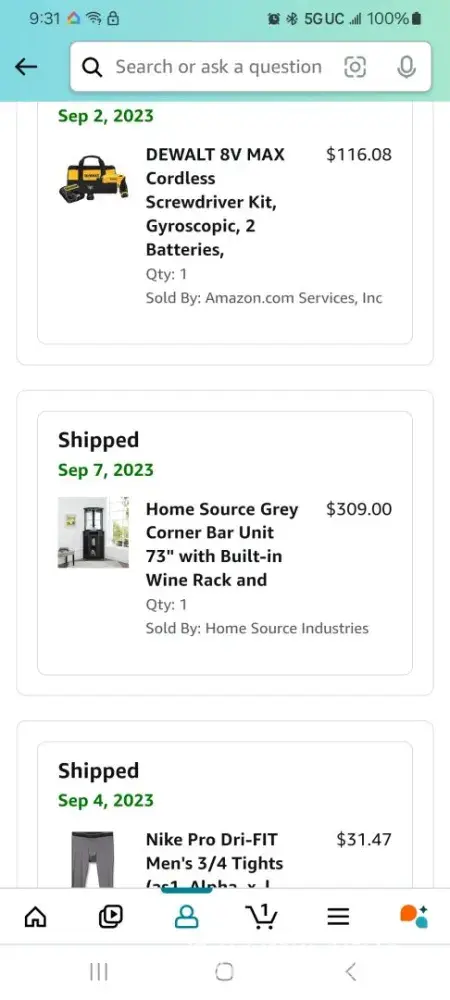This screenshot has width=450, height=1000.
Task: Open the Rufus AI assistant icon
Action: click(414, 916)
